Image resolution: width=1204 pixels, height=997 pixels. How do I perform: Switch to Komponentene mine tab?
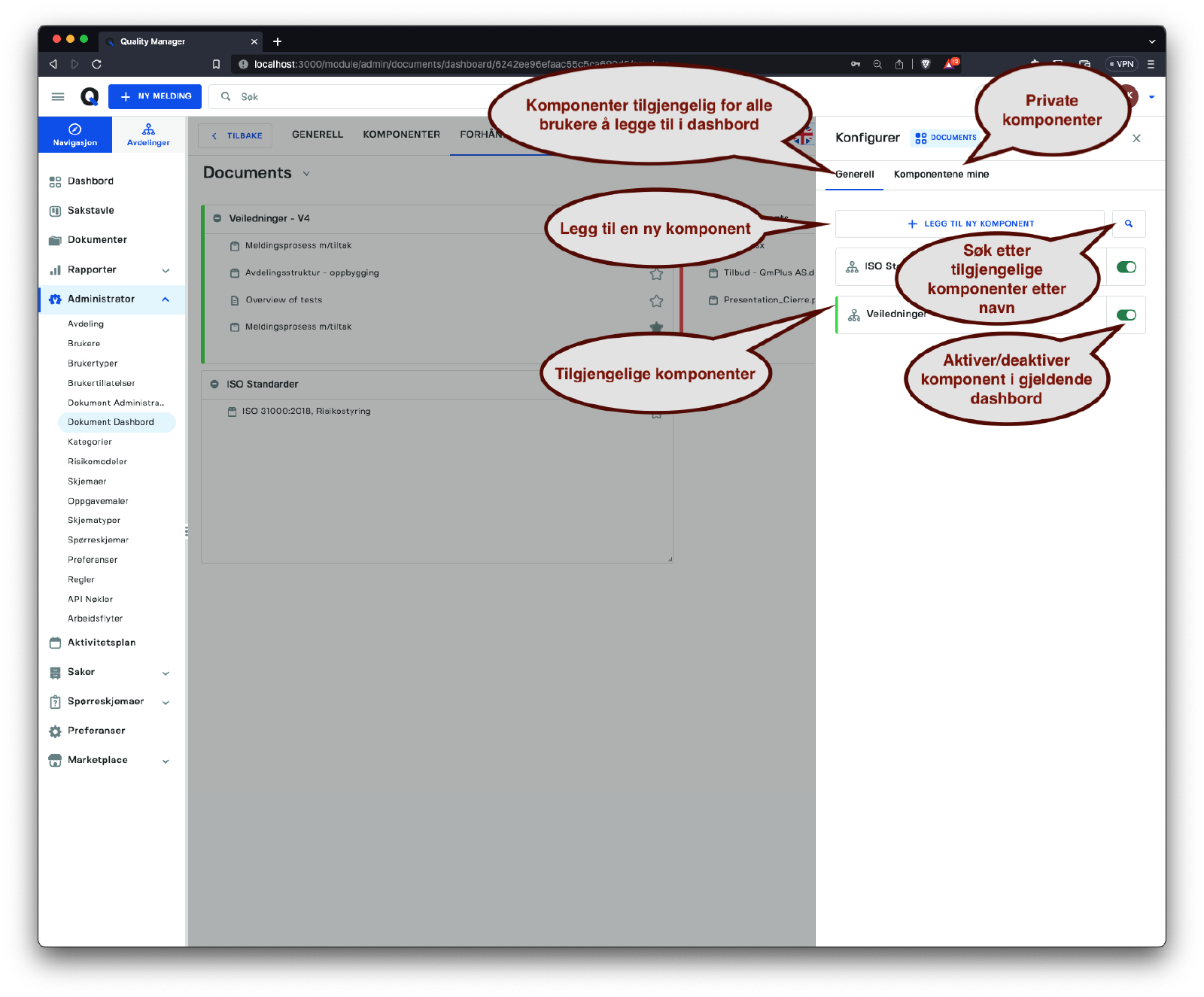coord(941,175)
